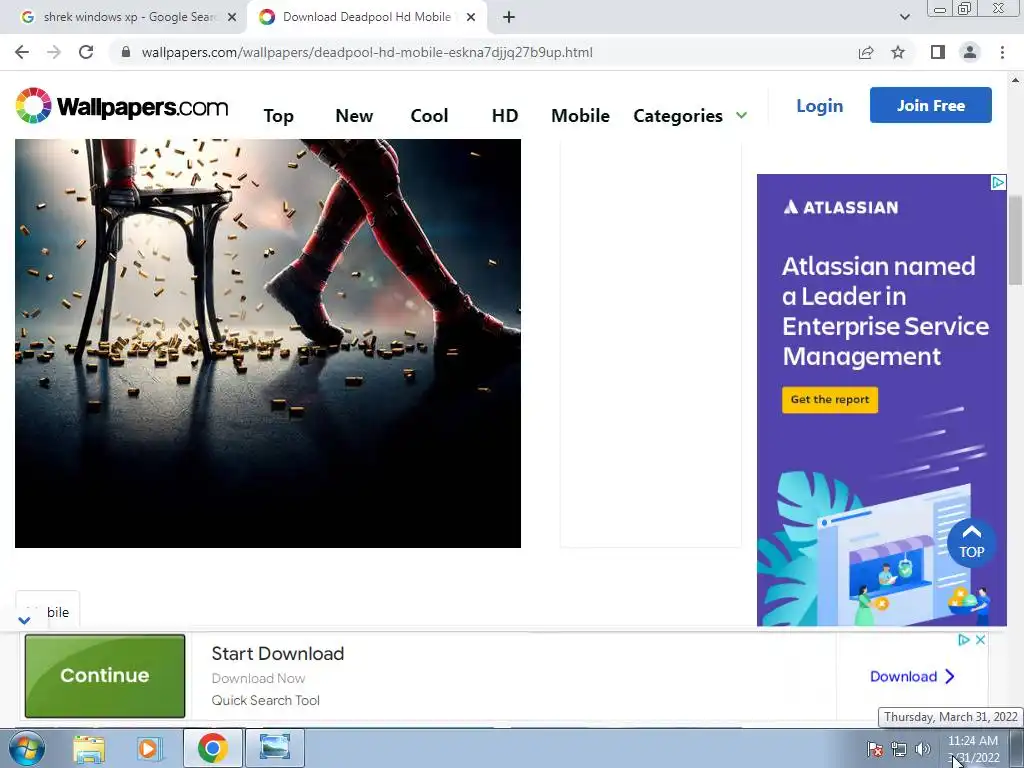Open the Deadpool wallpaper image
Viewport: 1024px width, 768px height.
click(x=268, y=343)
